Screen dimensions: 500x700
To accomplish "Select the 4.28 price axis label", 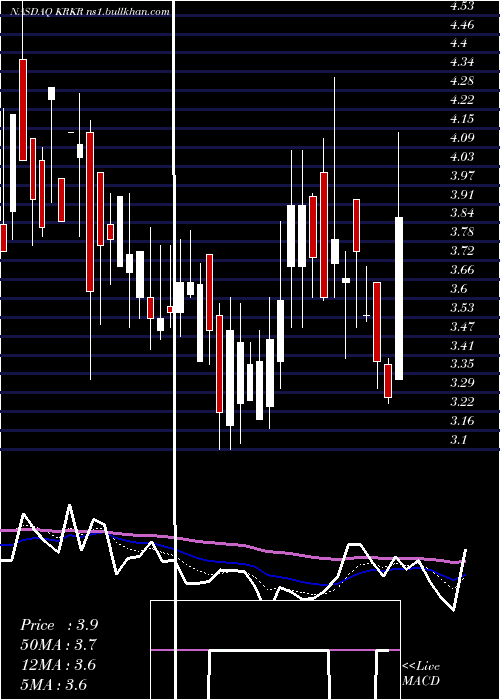I will click(x=462, y=81).
